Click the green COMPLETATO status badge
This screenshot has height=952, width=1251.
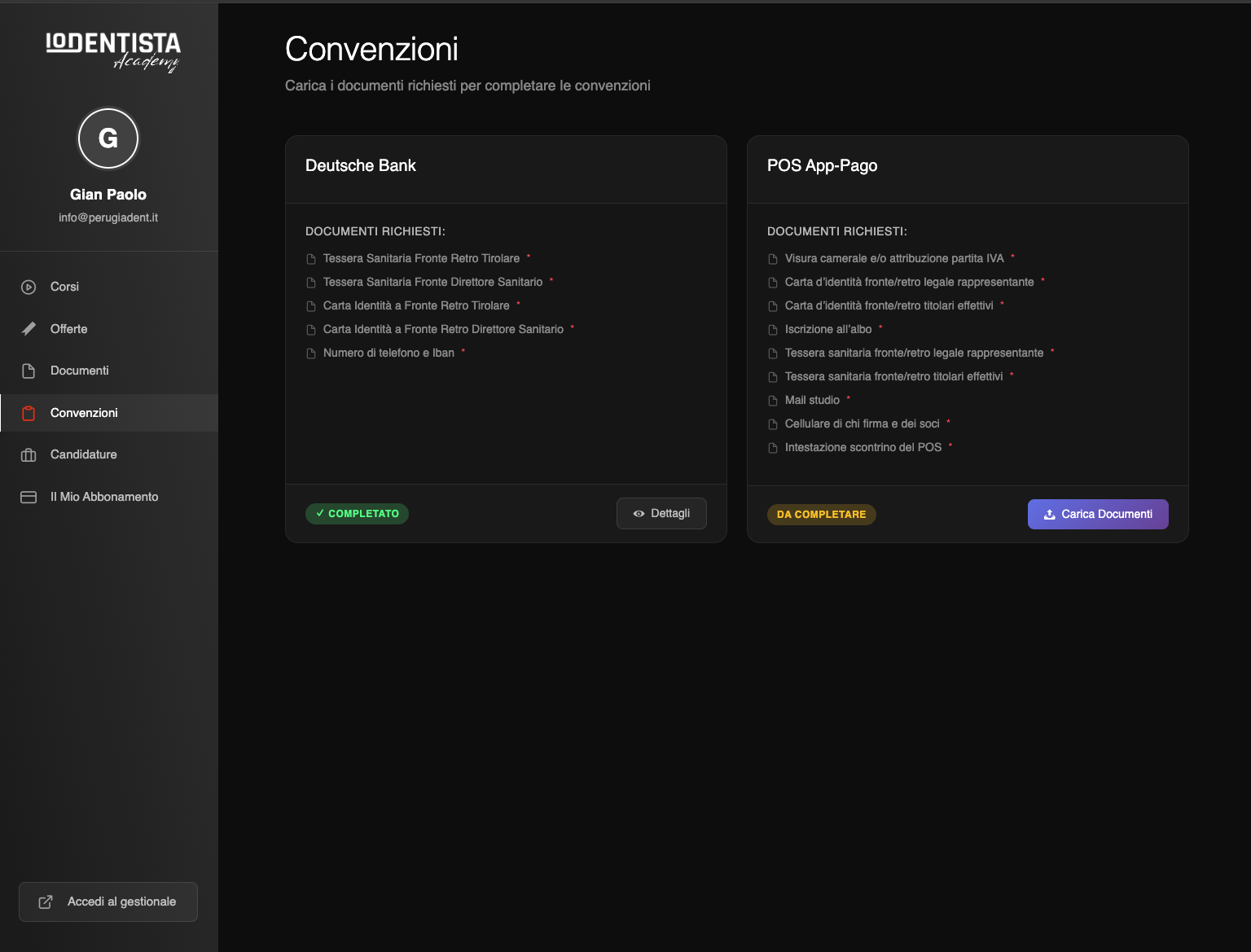pos(357,514)
